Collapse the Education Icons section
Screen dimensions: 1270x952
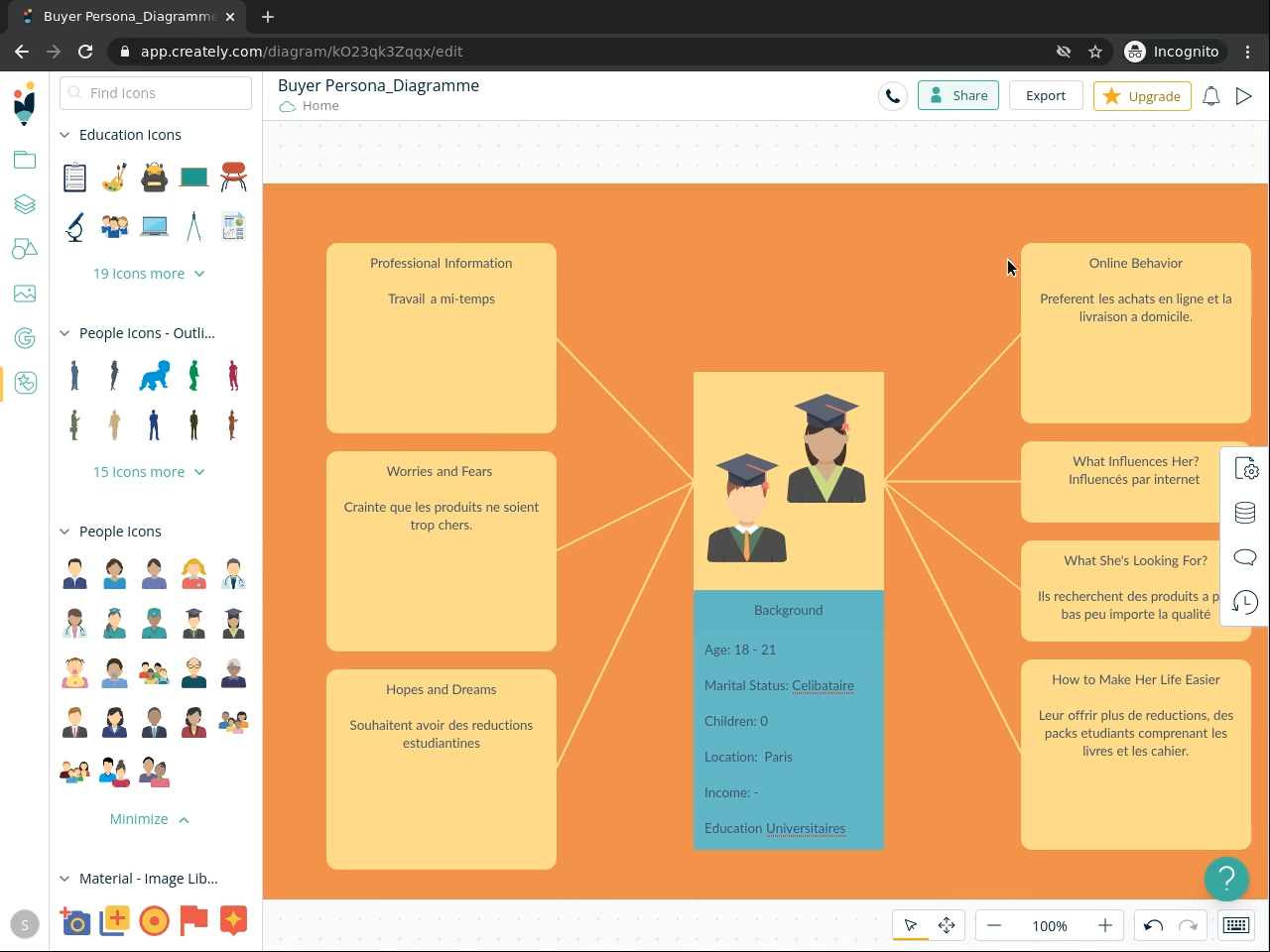(64, 135)
